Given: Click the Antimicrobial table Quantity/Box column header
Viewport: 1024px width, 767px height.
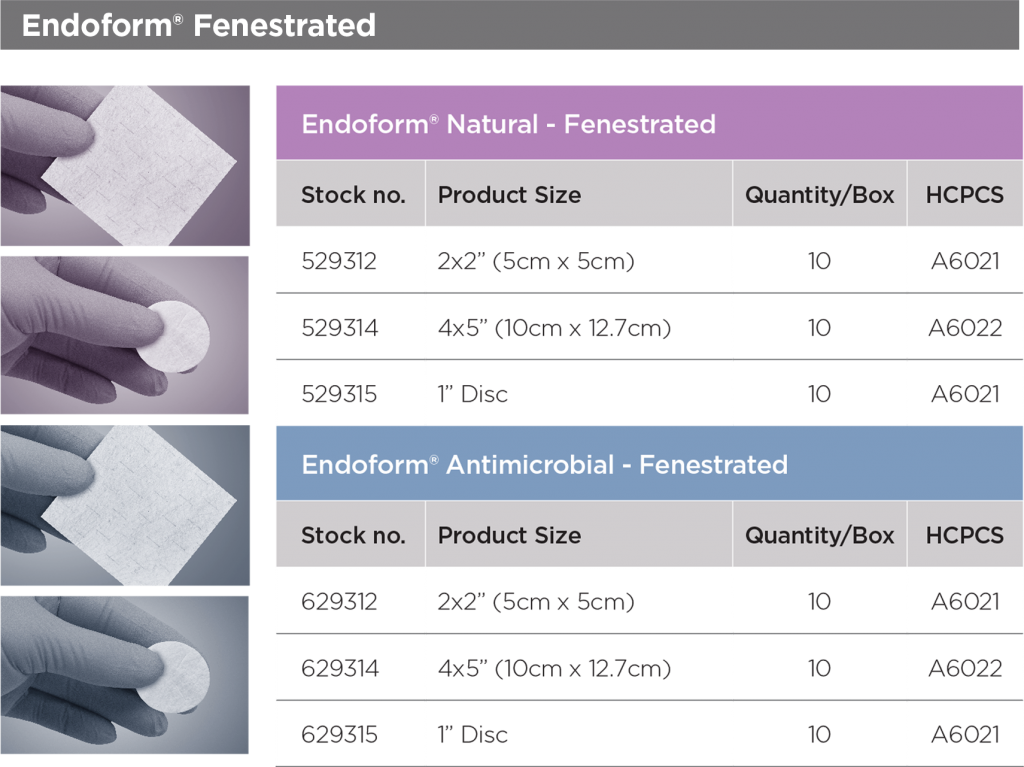Looking at the screenshot, I should 820,534.
